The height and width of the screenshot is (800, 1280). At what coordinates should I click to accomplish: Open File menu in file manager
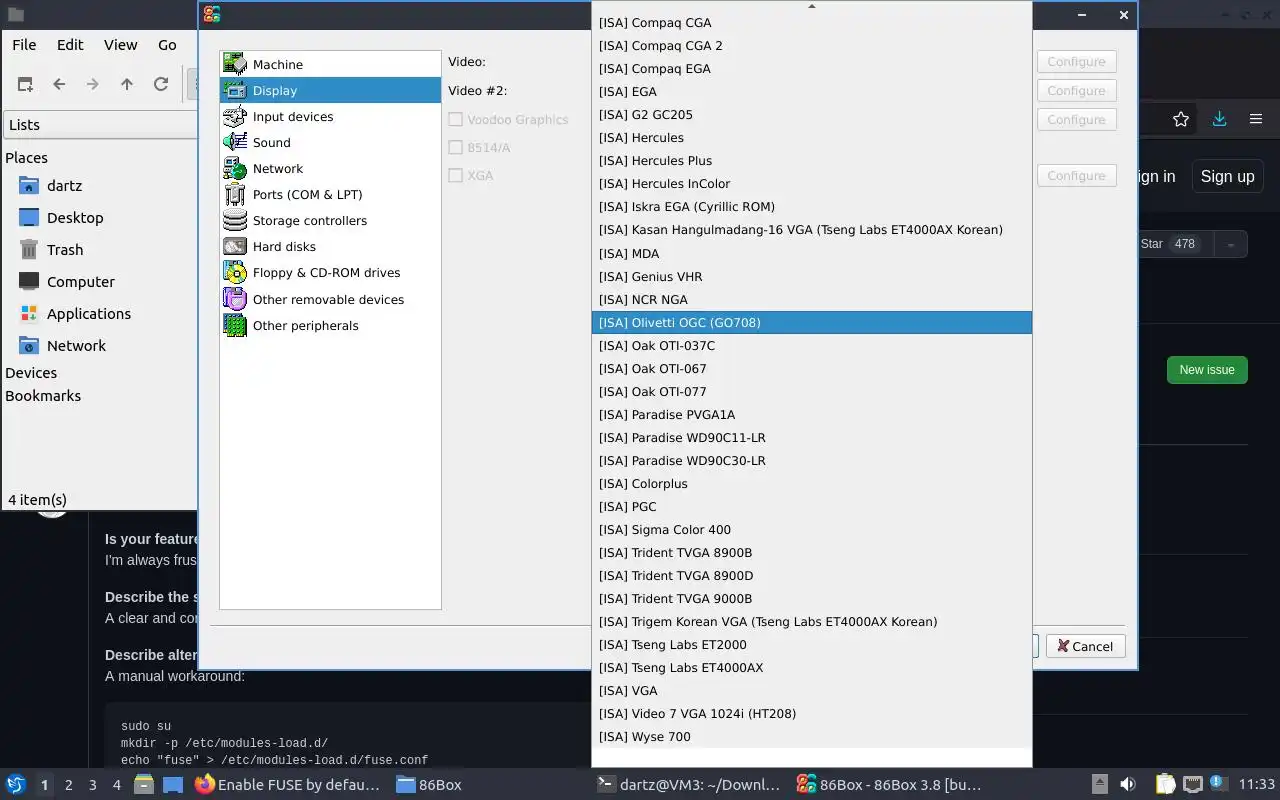[x=24, y=44]
